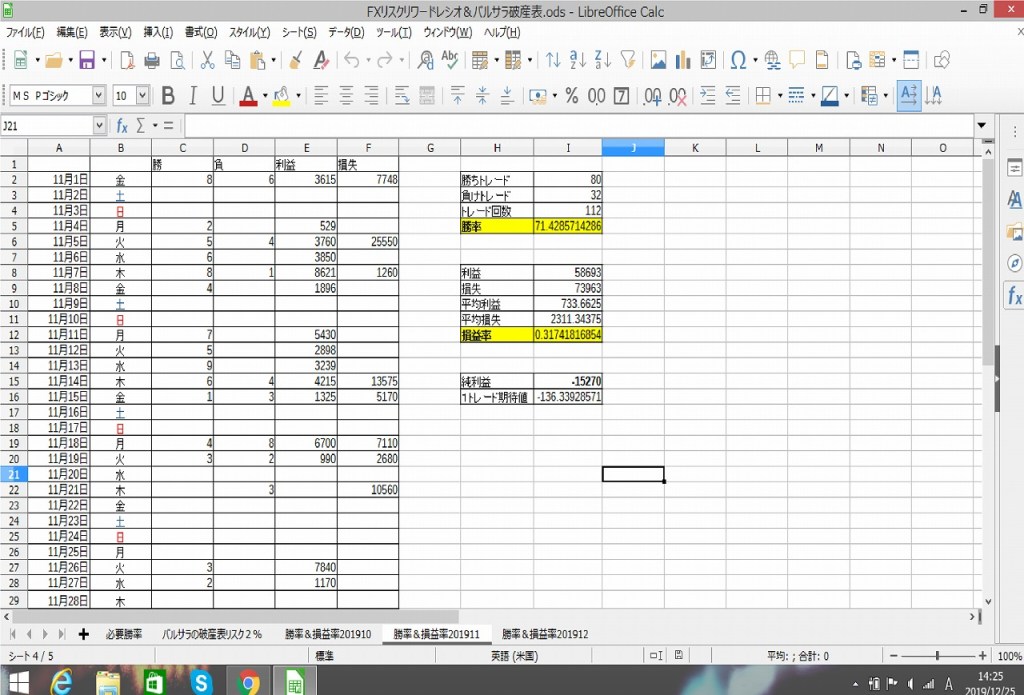Image resolution: width=1024 pixels, height=695 pixels.
Task: Insert an image using the image icon
Action: [658, 60]
